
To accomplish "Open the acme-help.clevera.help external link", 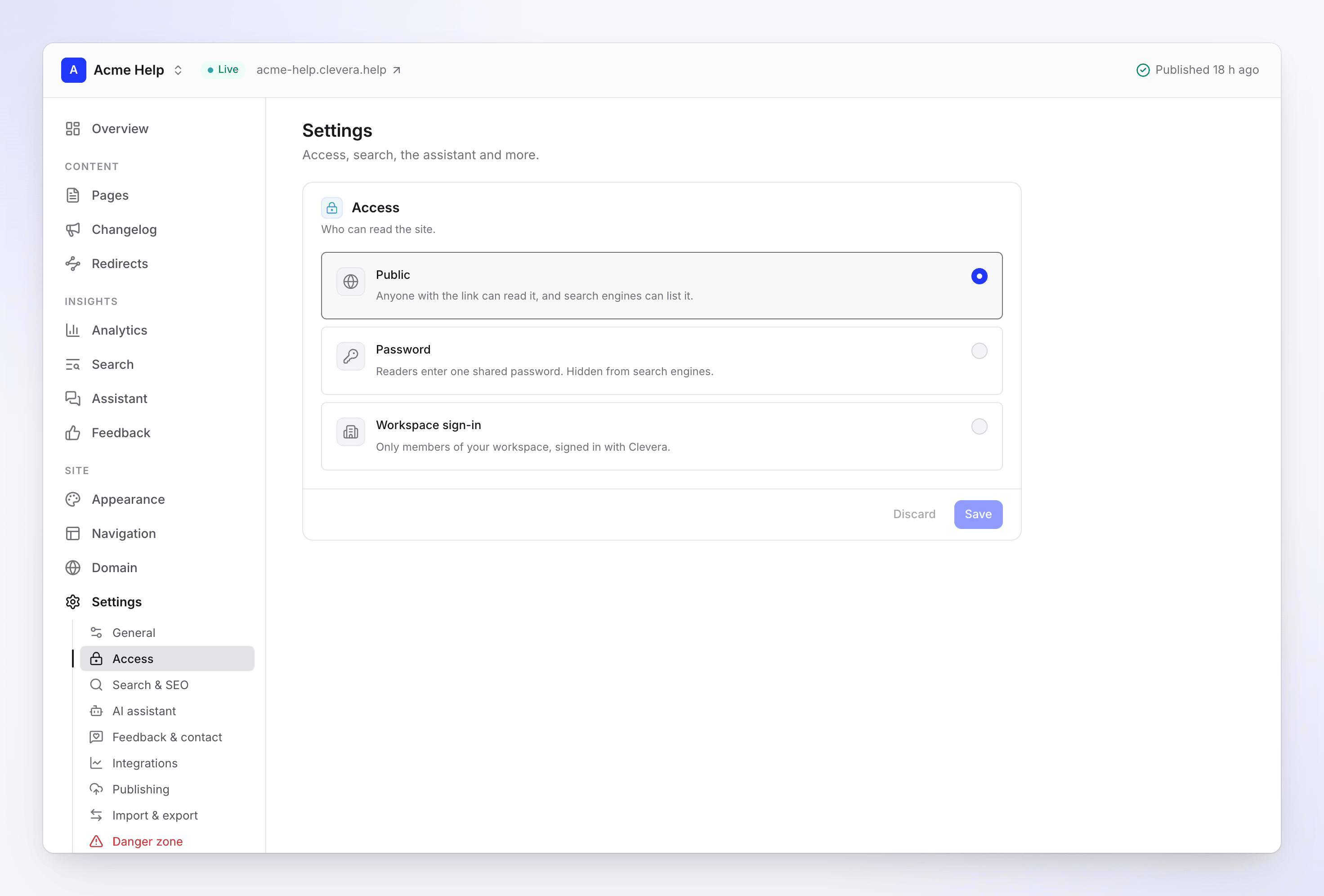I will click(x=329, y=70).
